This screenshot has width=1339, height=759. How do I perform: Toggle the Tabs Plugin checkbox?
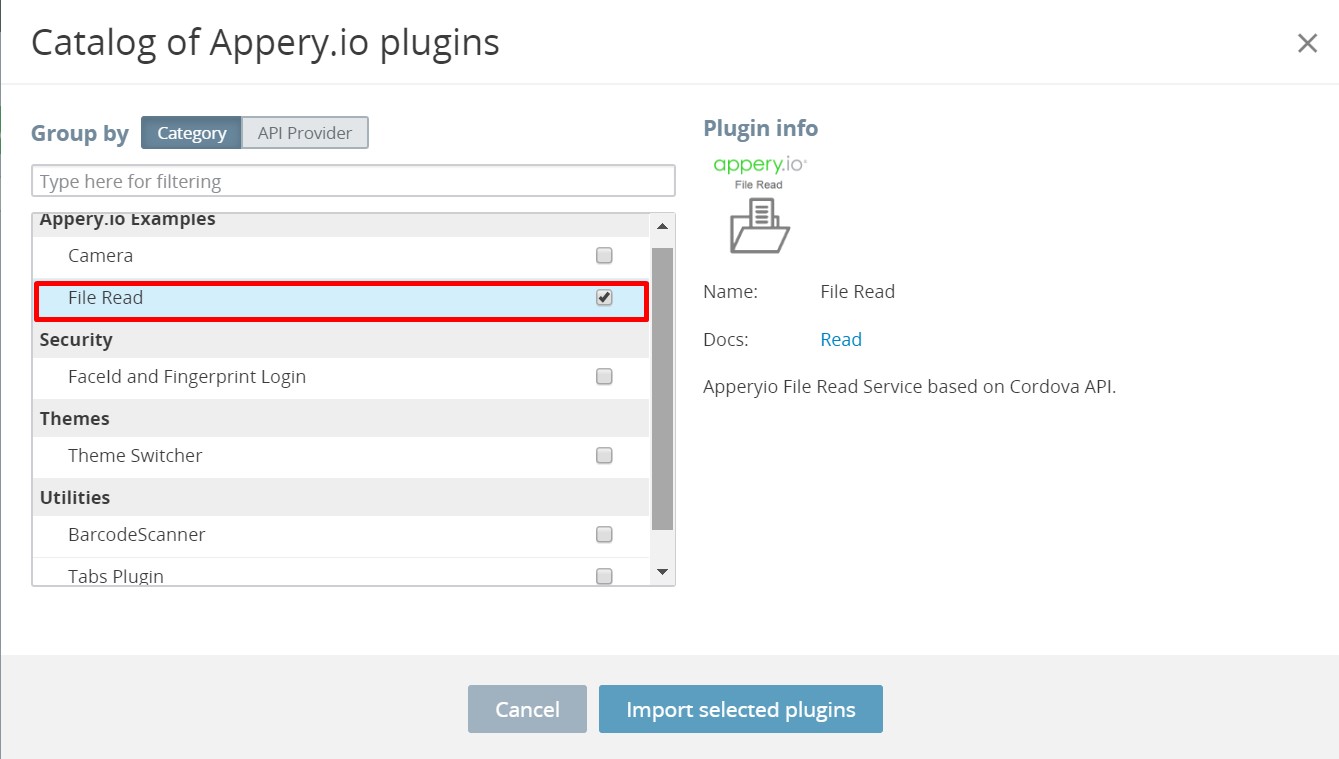coord(604,576)
